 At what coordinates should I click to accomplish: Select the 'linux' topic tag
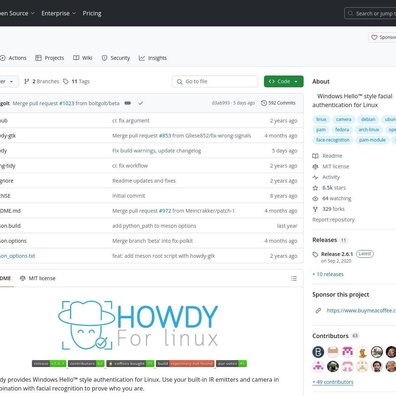click(321, 119)
